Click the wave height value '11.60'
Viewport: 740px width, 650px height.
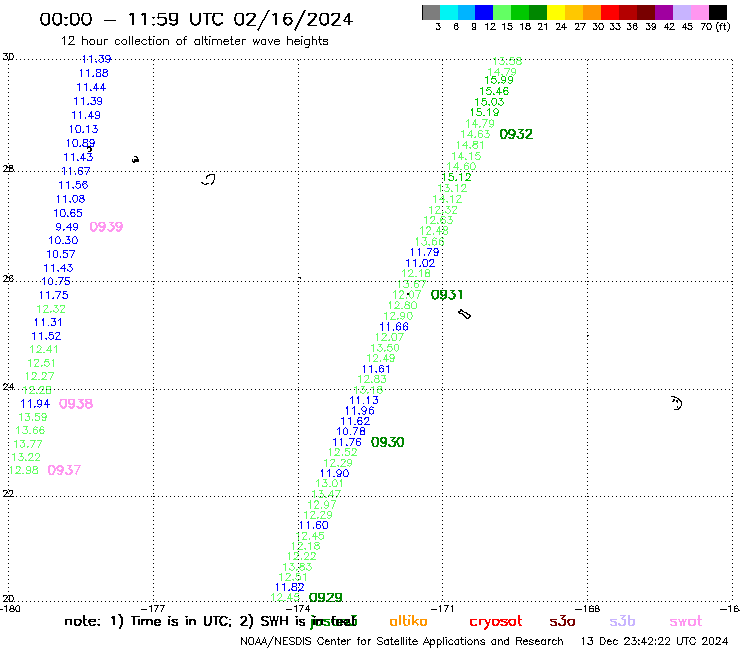click(x=313, y=525)
